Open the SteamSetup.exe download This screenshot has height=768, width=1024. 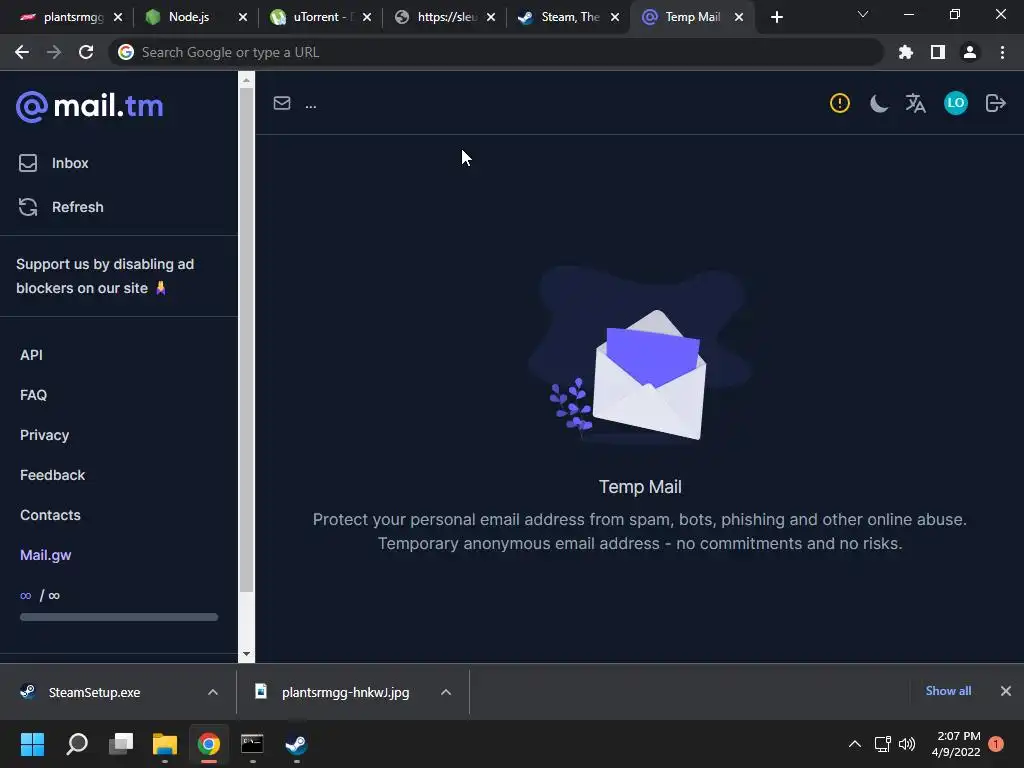(94, 692)
